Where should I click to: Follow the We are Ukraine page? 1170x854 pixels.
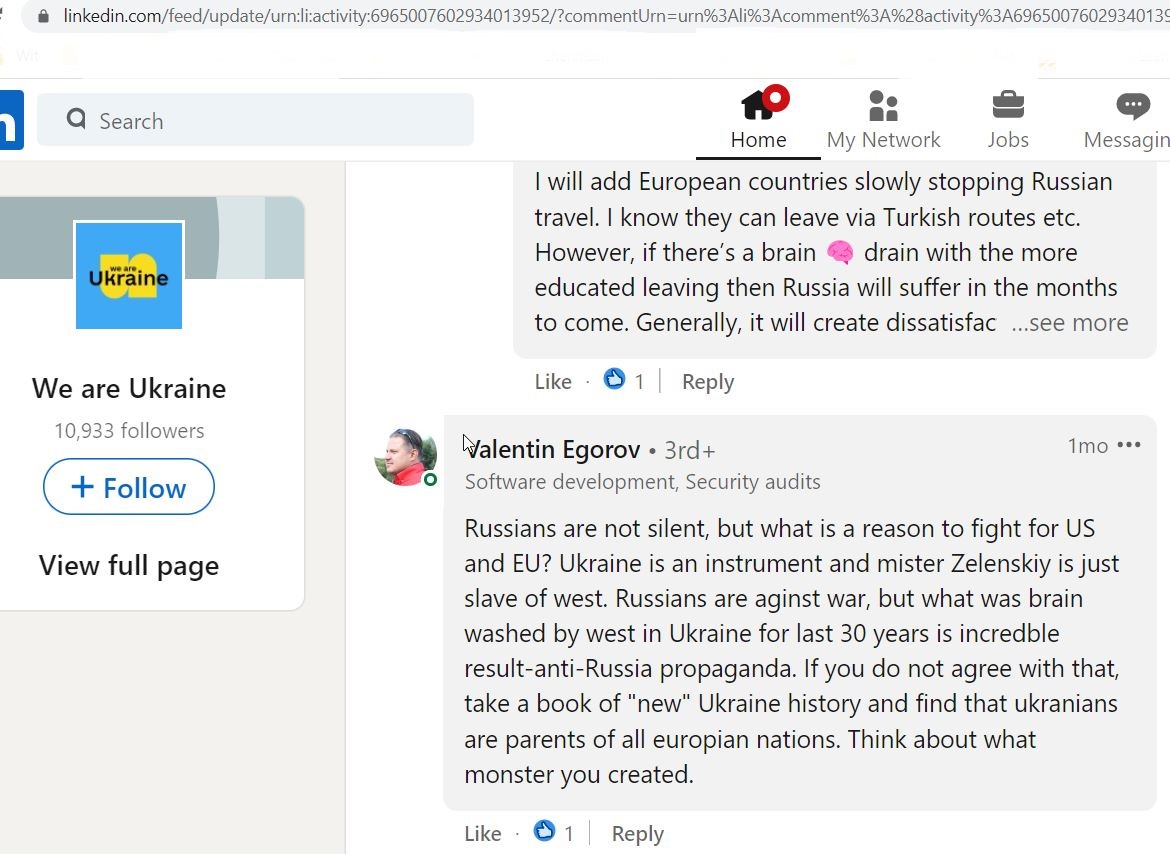pos(129,487)
